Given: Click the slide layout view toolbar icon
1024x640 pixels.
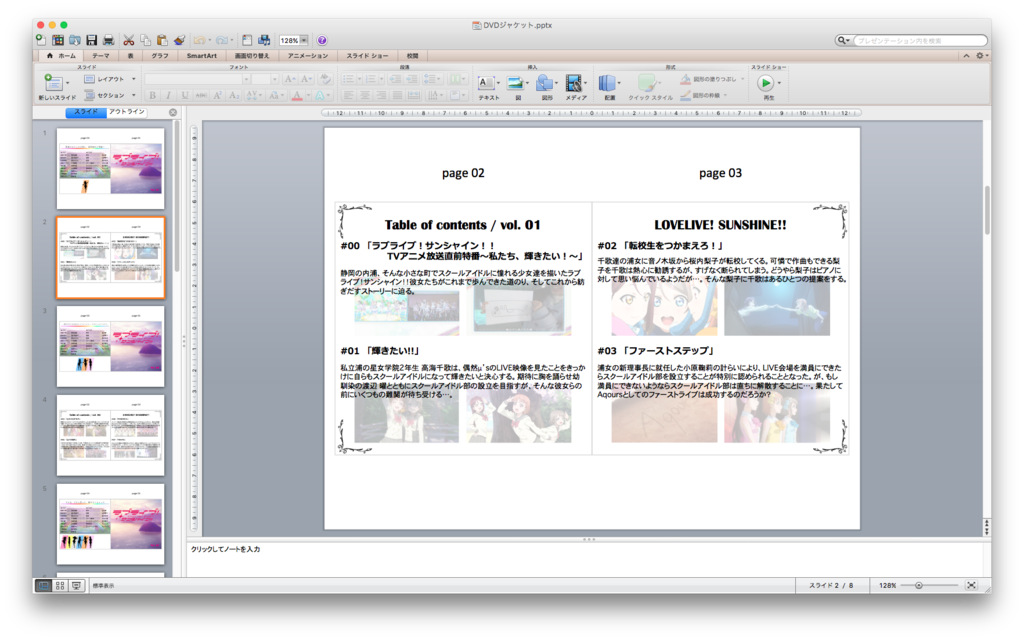Looking at the screenshot, I should tap(247, 40).
